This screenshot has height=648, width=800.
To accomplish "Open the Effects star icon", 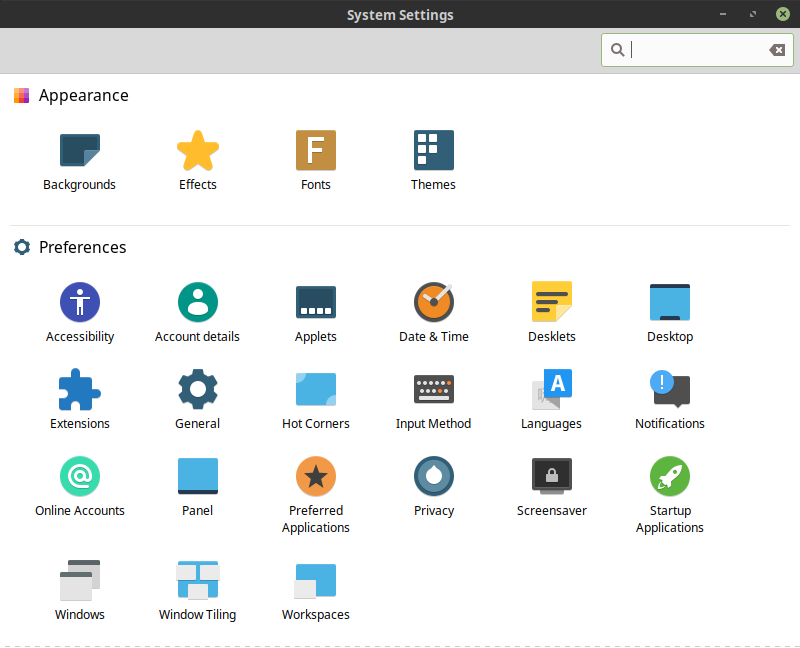I will point(198,151).
